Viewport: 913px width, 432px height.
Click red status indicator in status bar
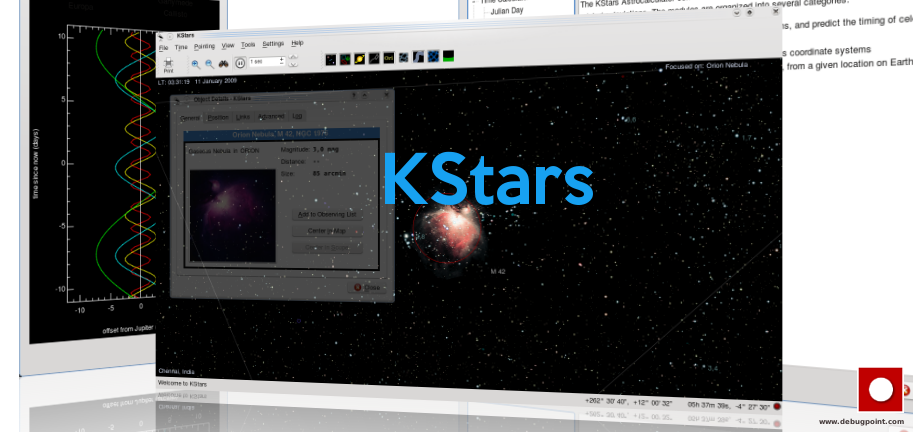click(x=777, y=406)
